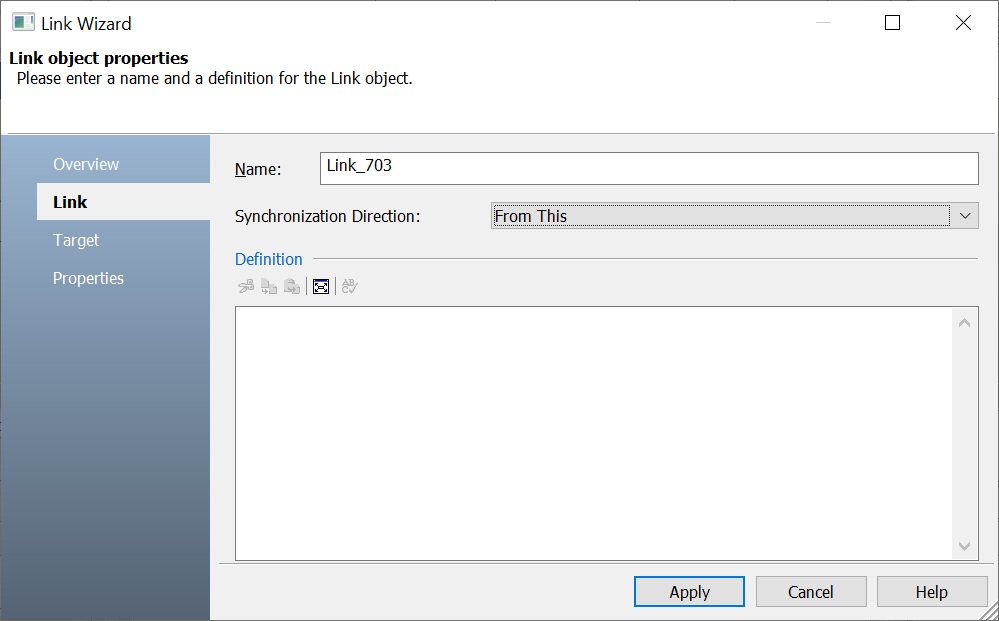
Task: Open the Synchronization Direction dropdown arrow
Action: pyautogui.click(x=965, y=216)
